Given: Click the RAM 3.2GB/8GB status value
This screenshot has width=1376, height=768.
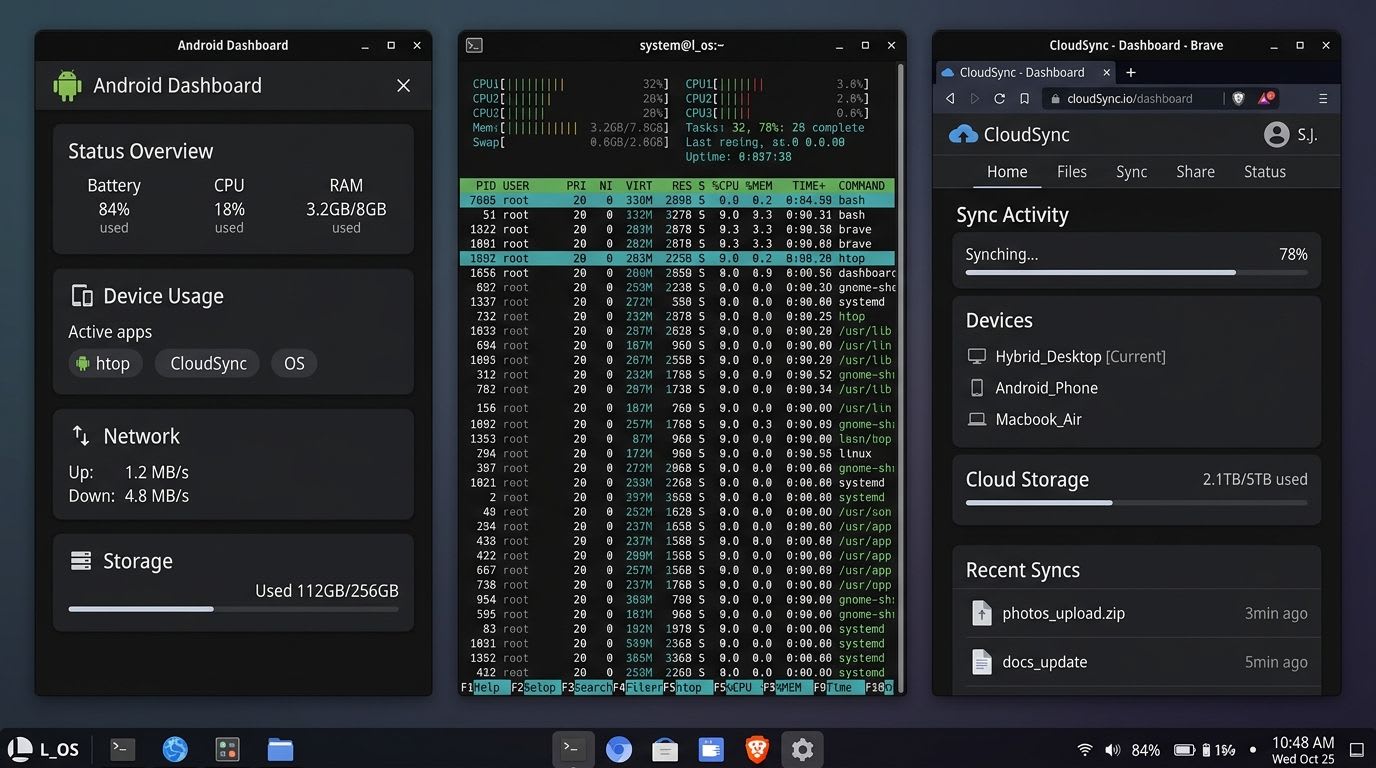Looking at the screenshot, I should click(x=346, y=209).
